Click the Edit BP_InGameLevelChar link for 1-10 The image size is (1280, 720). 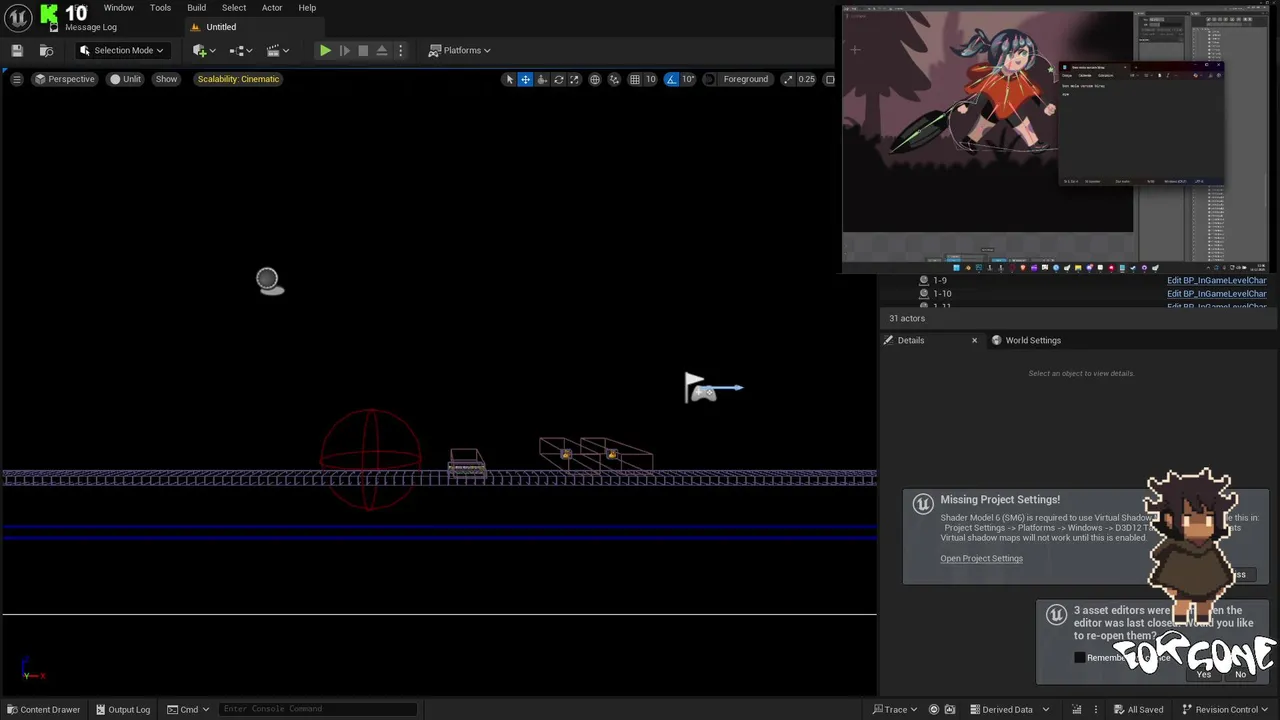pyautogui.click(x=1216, y=294)
